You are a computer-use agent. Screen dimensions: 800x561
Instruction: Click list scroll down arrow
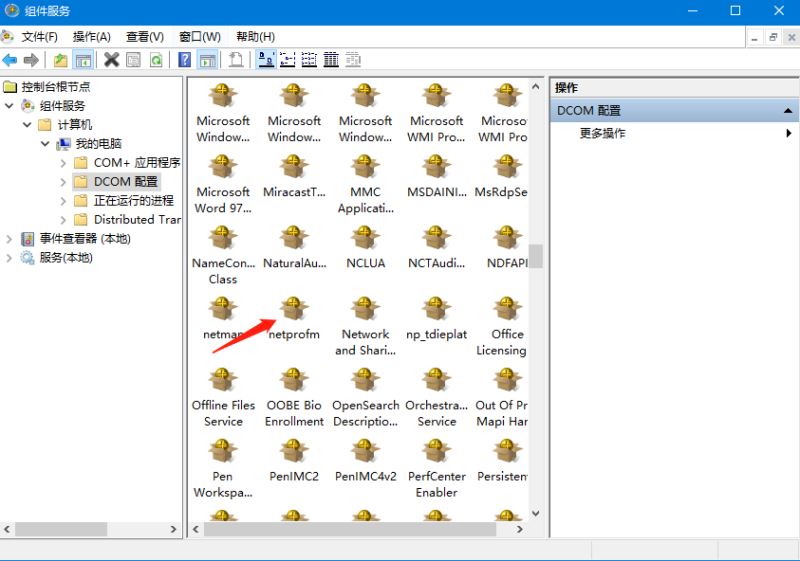535,513
